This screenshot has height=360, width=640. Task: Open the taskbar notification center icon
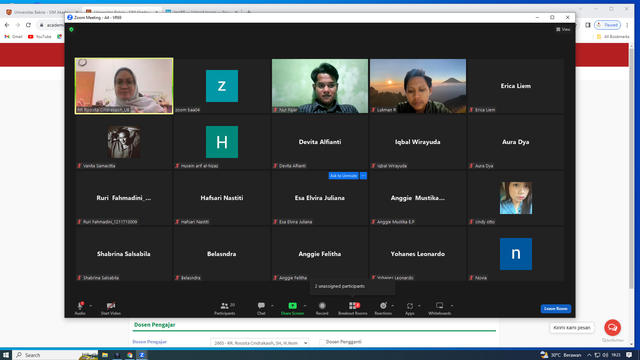pyautogui.click(x=629, y=355)
